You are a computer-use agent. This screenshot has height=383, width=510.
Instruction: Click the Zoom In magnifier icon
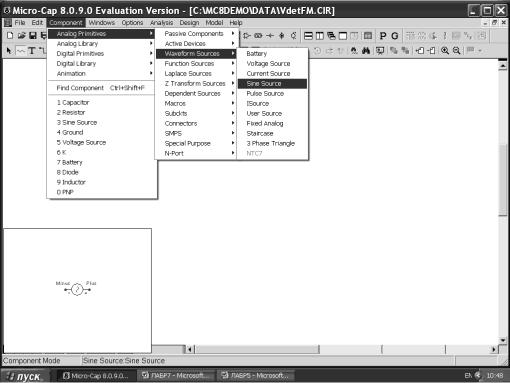point(445,51)
